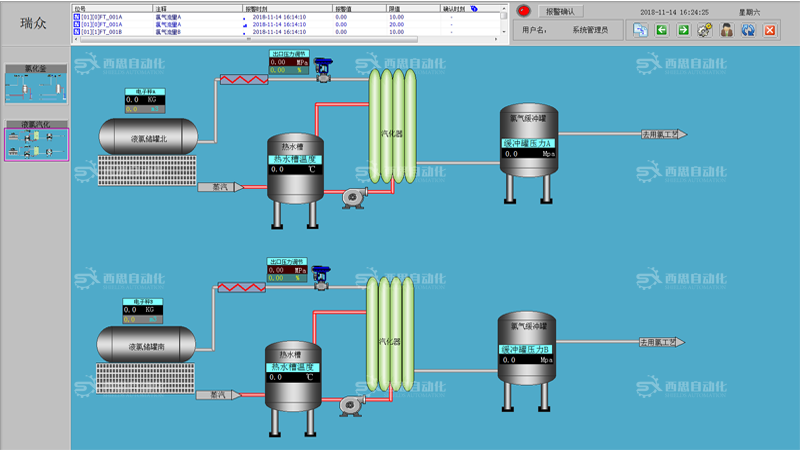Select the 液氯储罐北 storage tank
Image resolution: width=800 pixels, height=450 pixels.
click(x=148, y=137)
